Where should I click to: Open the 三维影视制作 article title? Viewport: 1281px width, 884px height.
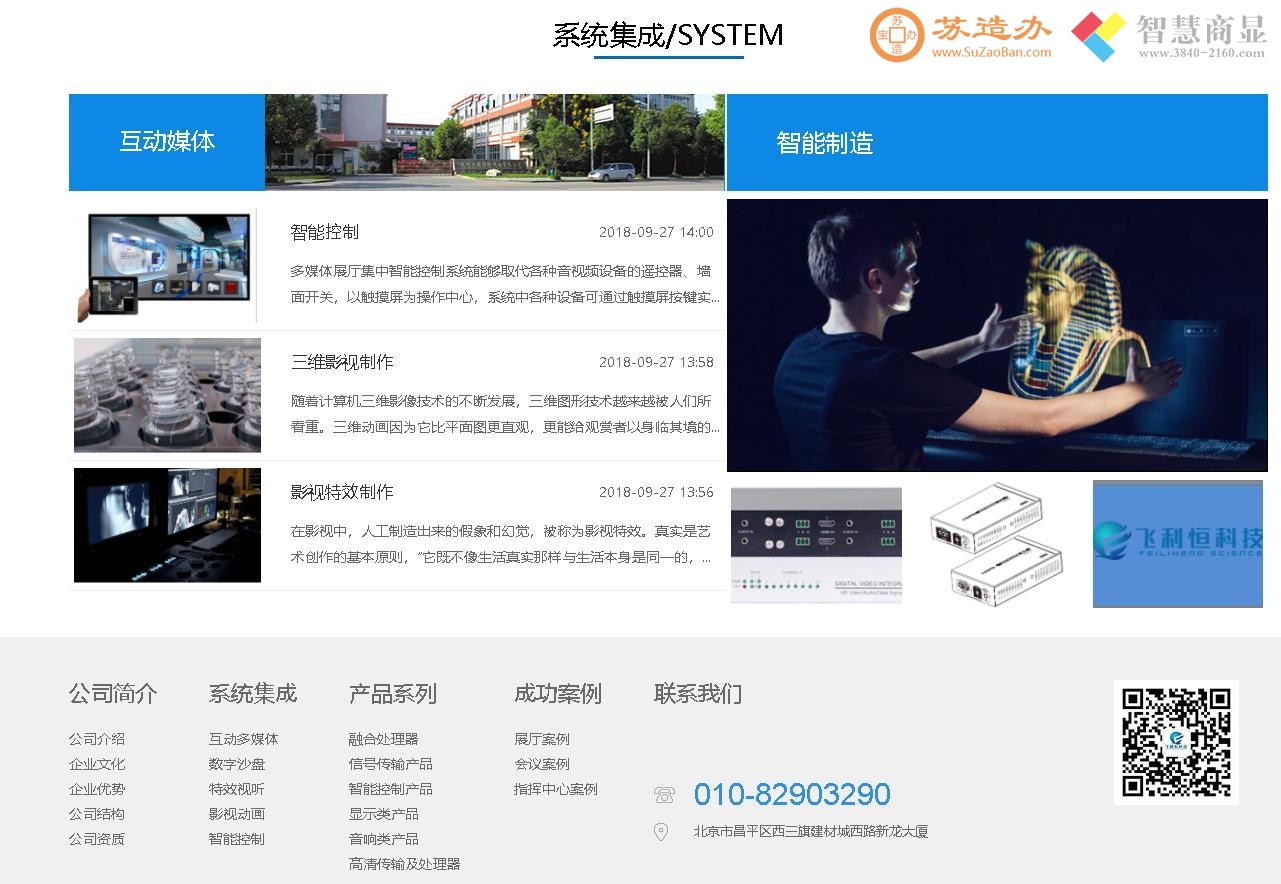click(x=342, y=362)
